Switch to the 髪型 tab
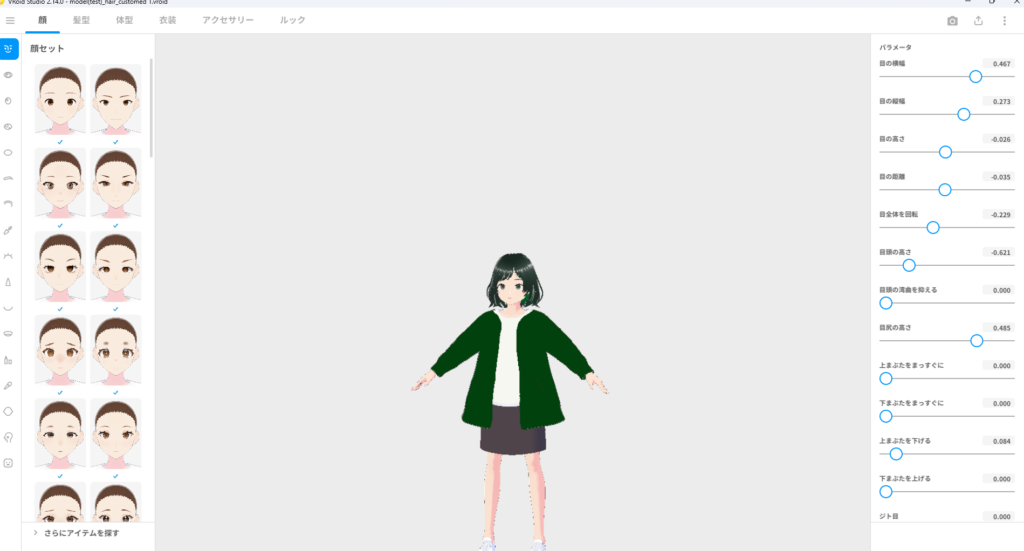 82,20
